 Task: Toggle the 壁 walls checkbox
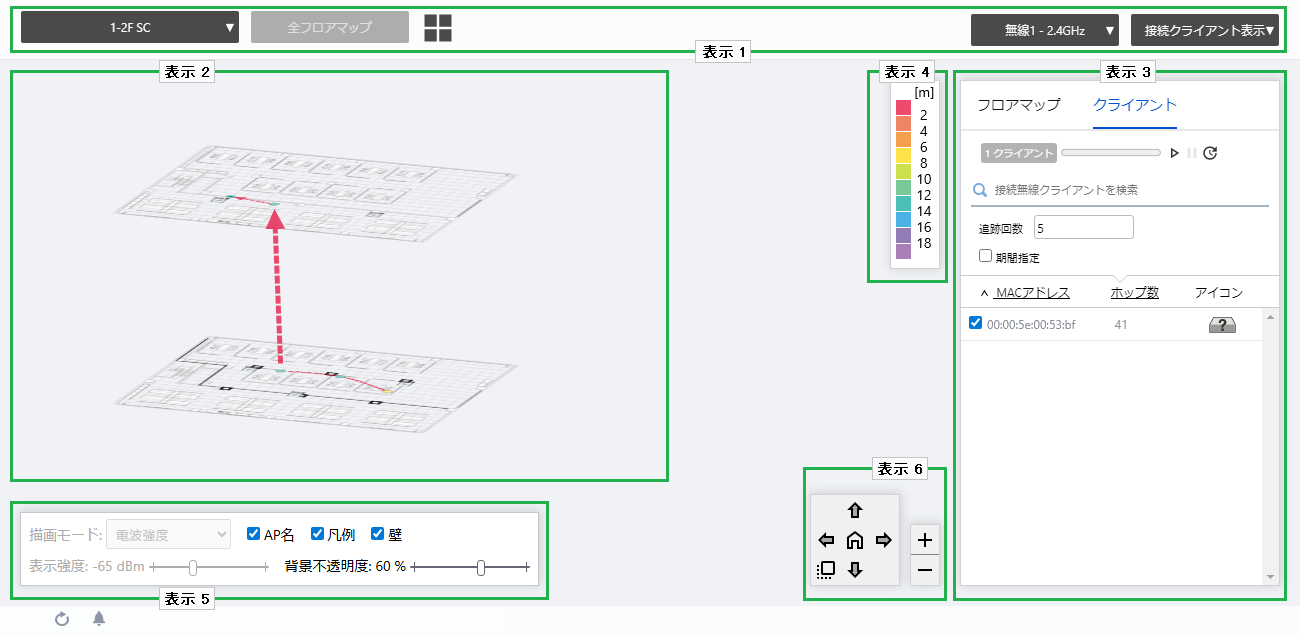(378, 534)
